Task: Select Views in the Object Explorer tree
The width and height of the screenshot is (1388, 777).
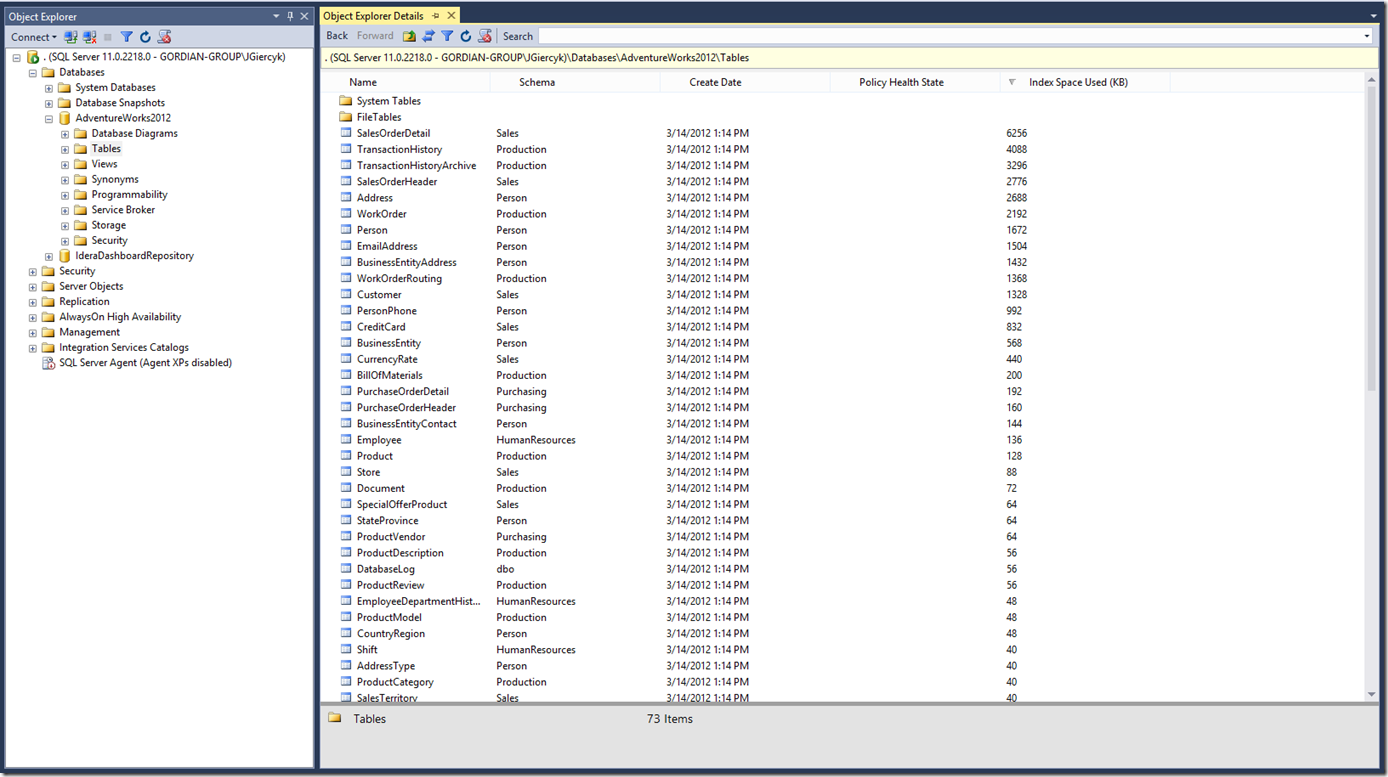Action: coord(104,164)
